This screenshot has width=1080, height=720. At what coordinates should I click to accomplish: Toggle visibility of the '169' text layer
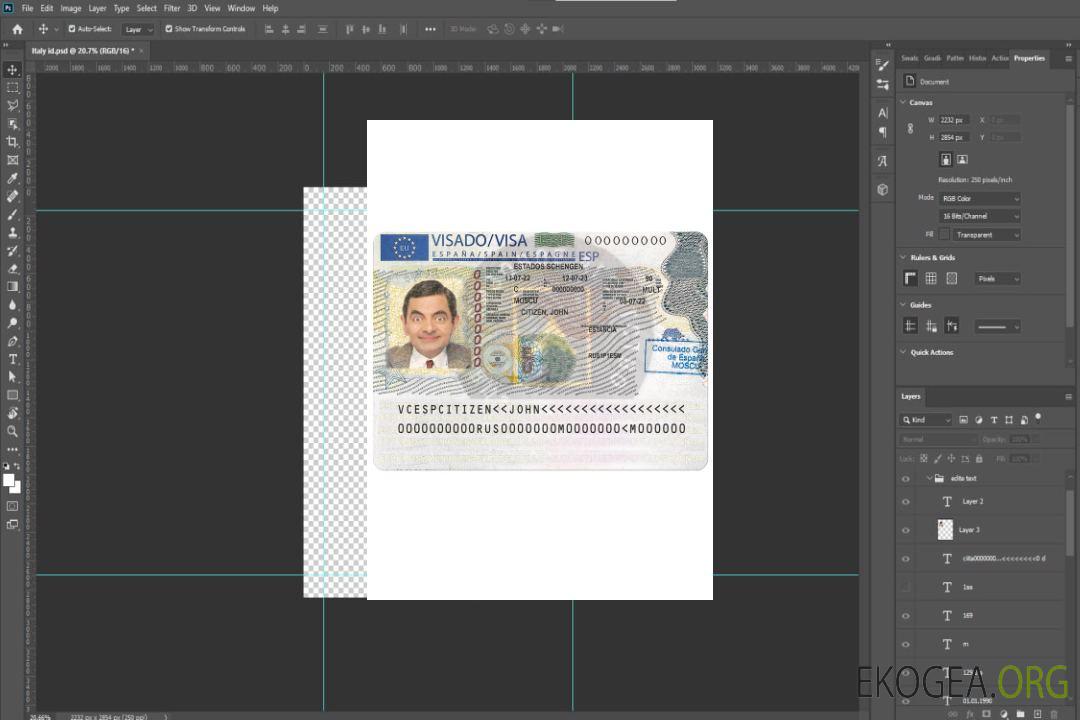pyautogui.click(x=906, y=616)
